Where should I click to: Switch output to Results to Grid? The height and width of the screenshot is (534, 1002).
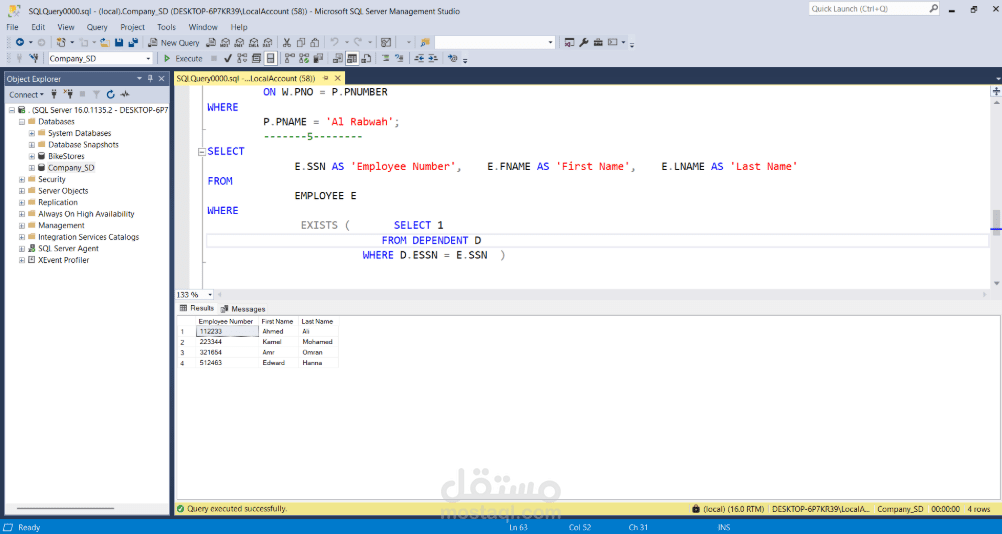click(352, 58)
